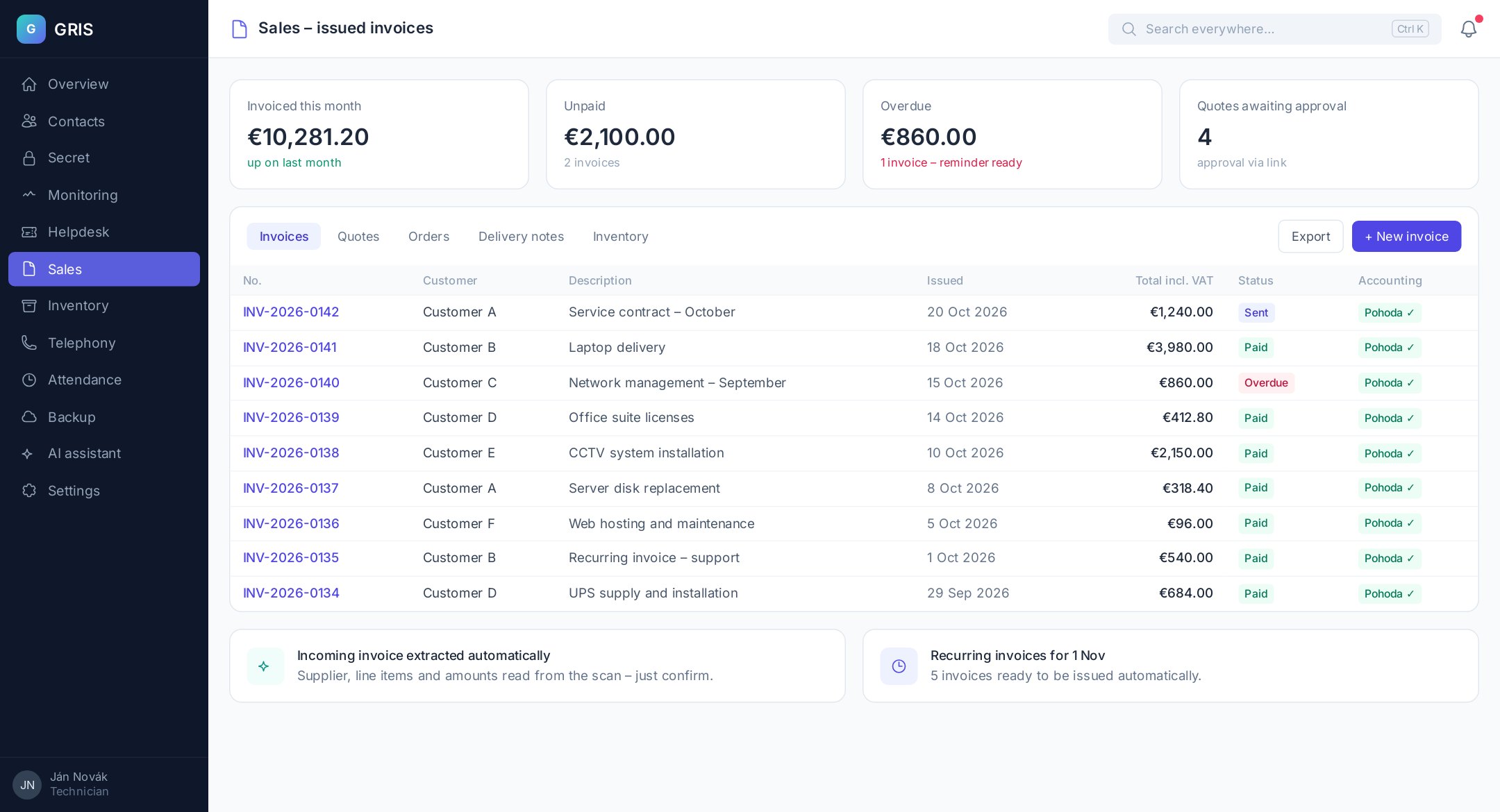Click 'Recurring invoices for 1 Nov' heading
Viewport: 1500px width, 812px height.
tap(1017, 656)
